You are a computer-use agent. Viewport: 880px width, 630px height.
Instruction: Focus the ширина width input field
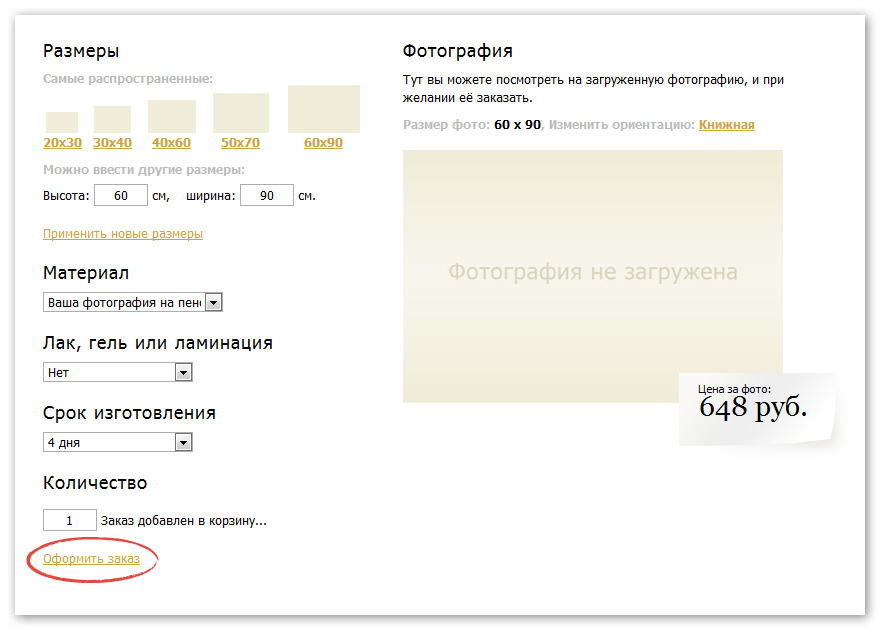click(x=267, y=195)
